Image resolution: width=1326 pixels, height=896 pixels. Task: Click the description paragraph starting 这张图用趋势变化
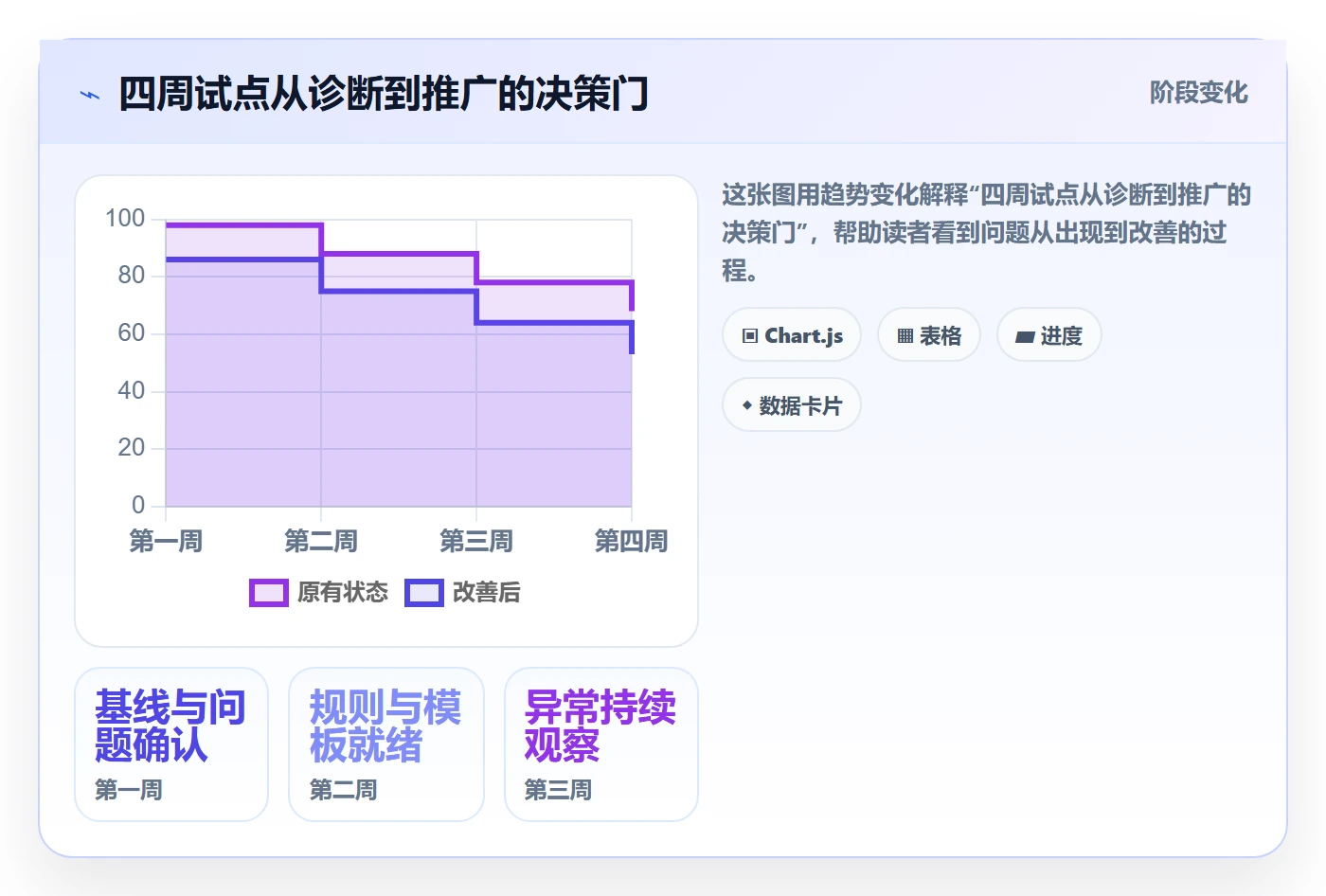pyautogui.click(x=986, y=233)
